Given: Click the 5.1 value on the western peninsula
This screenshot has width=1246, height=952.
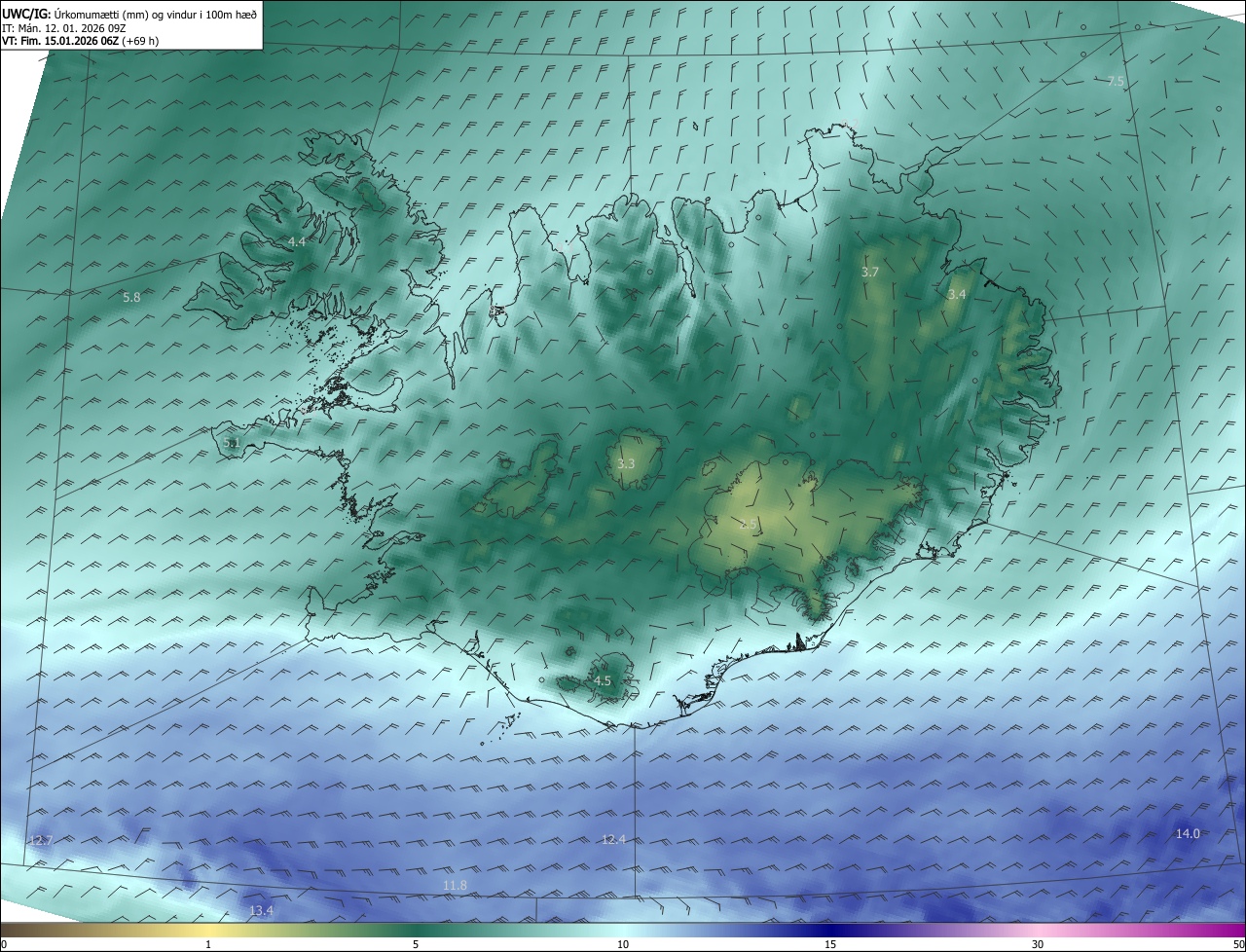Looking at the screenshot, I should (232, 443).
